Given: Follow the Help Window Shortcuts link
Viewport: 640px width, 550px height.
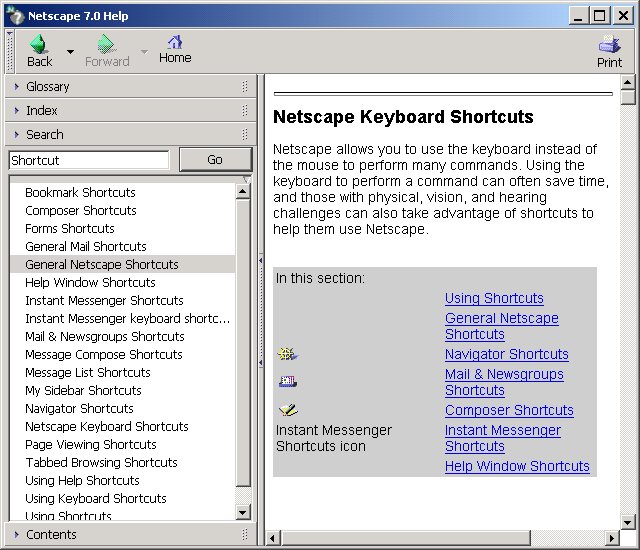Looking at the screenshot, I should point(517,466).
